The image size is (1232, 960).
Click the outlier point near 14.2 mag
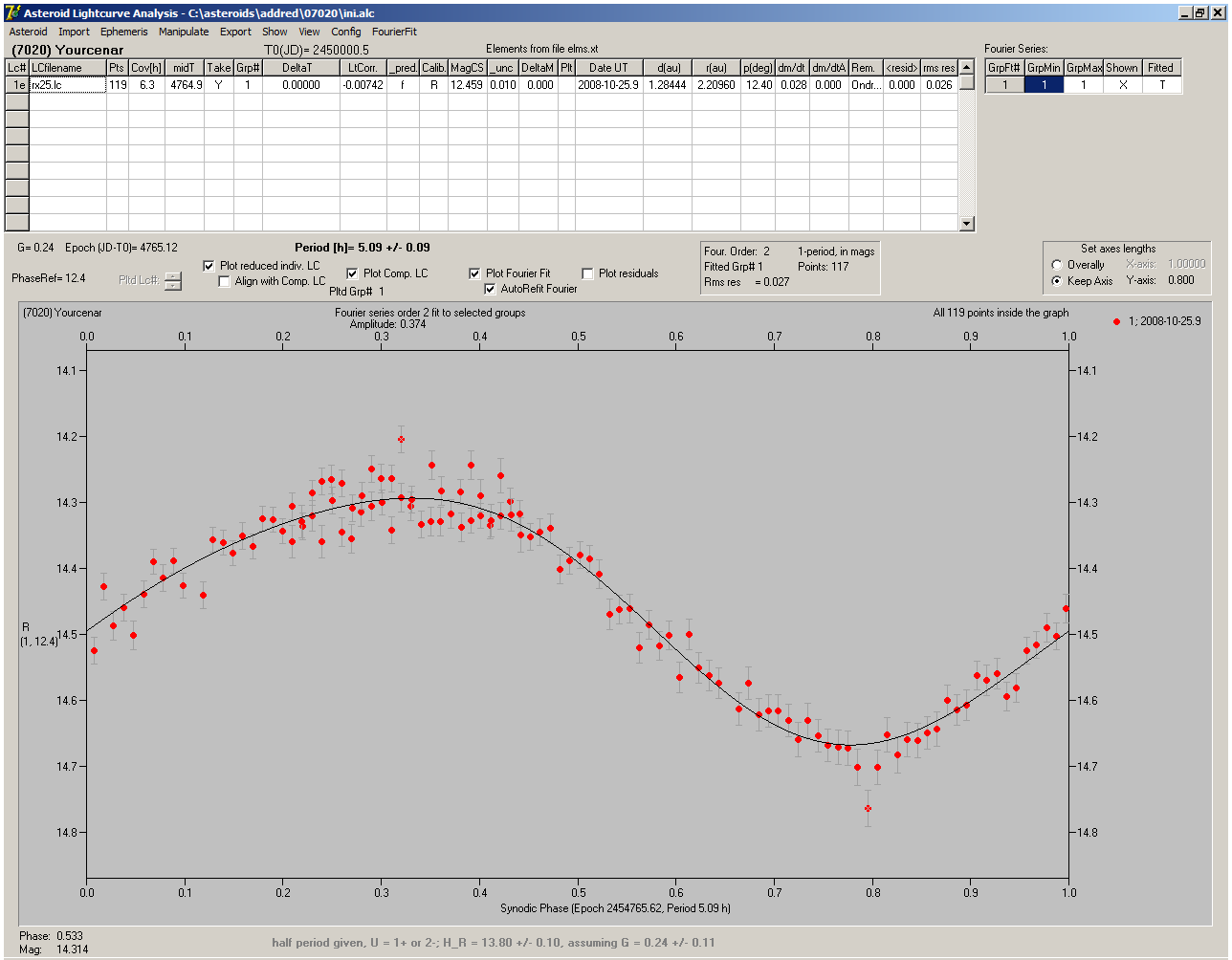click(x=401, y=440)
